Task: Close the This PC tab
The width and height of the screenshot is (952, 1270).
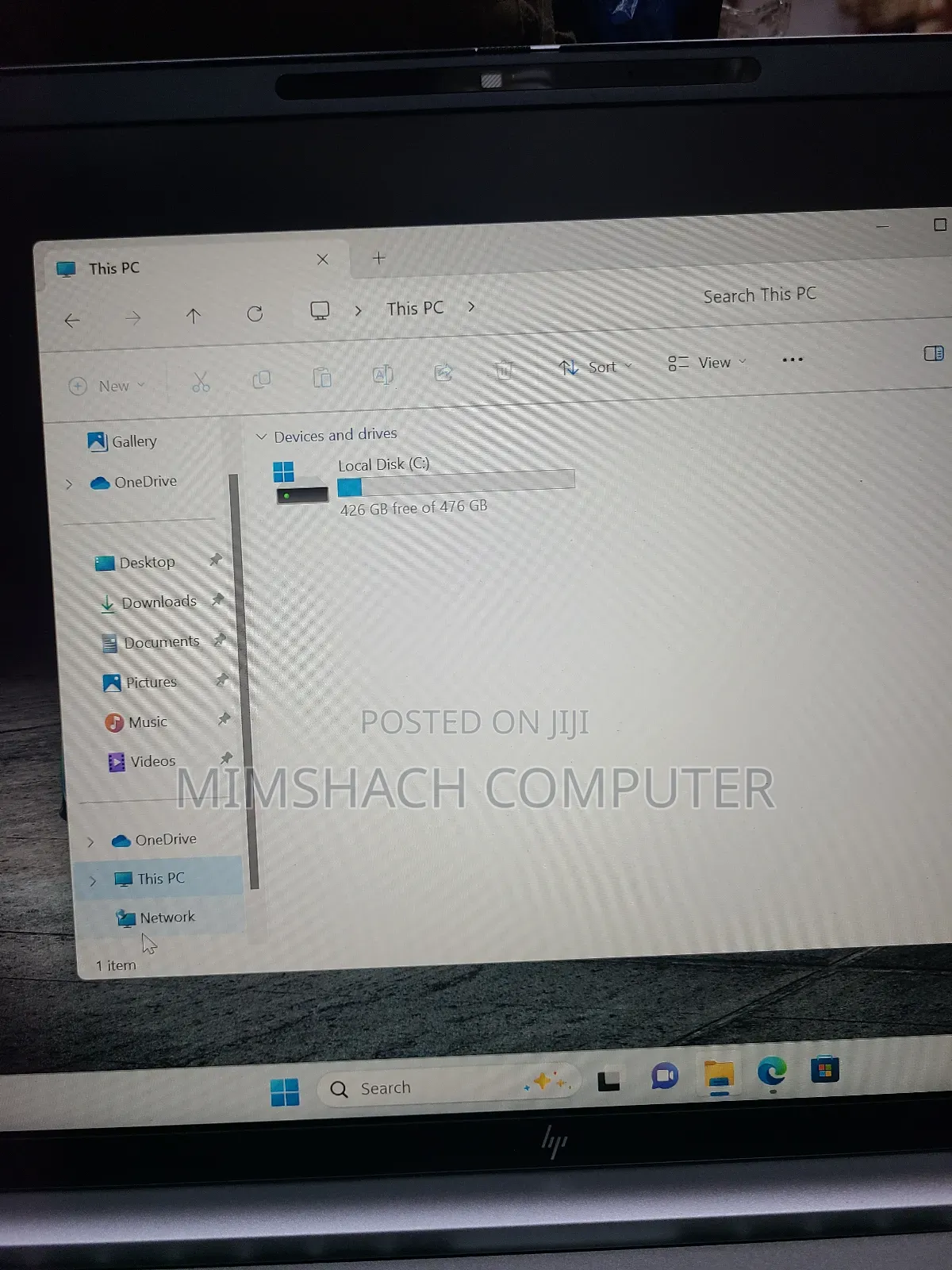Action: pyautogui.click(x=322, y=259)
